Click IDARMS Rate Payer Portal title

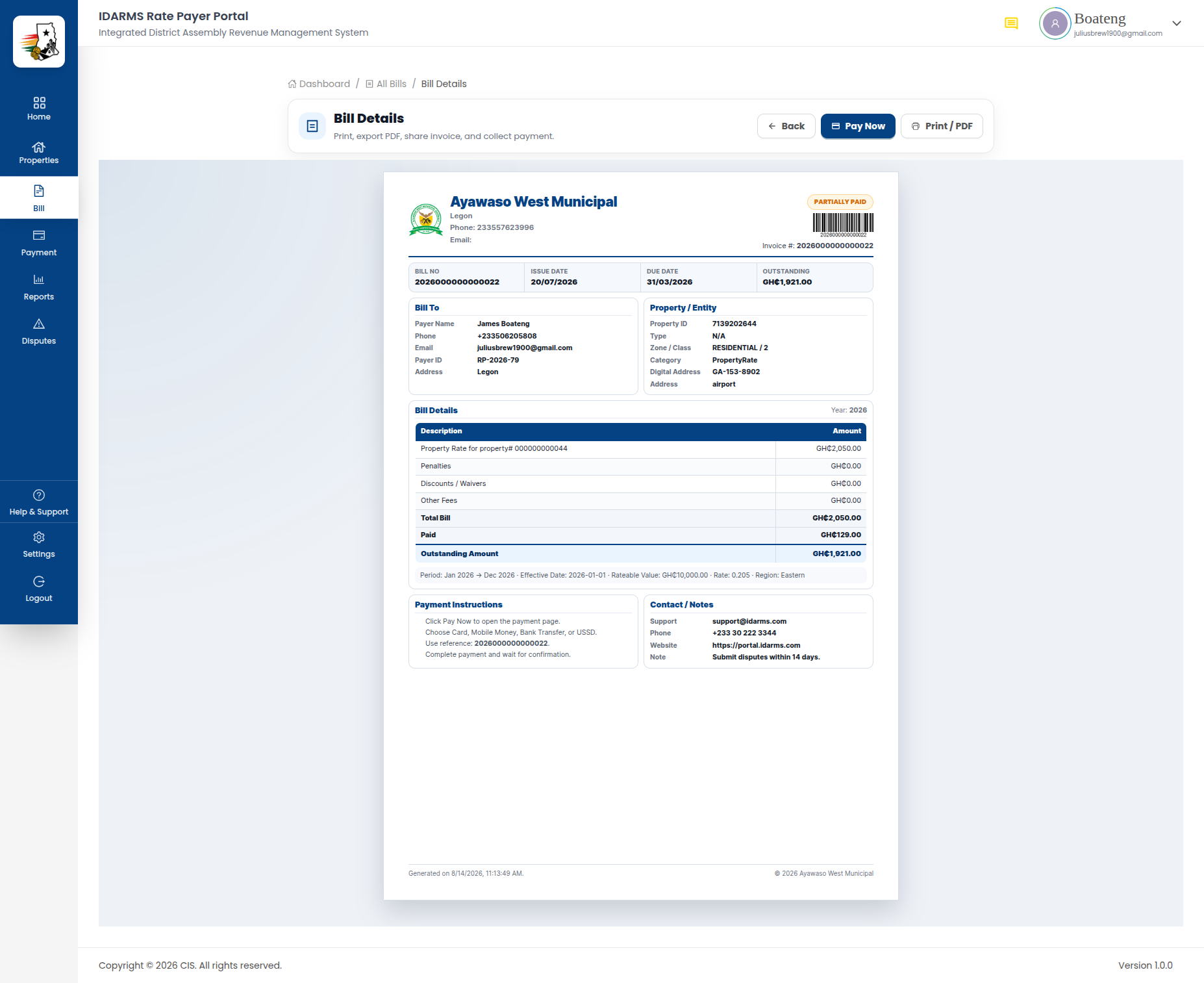pos(173,16)
